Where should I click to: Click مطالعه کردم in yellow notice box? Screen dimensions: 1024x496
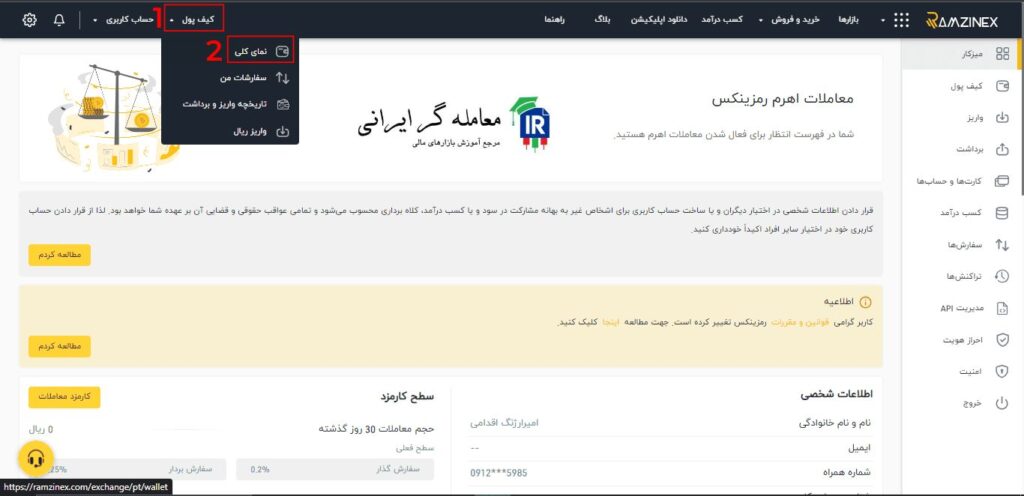click(x=59, y=347)
